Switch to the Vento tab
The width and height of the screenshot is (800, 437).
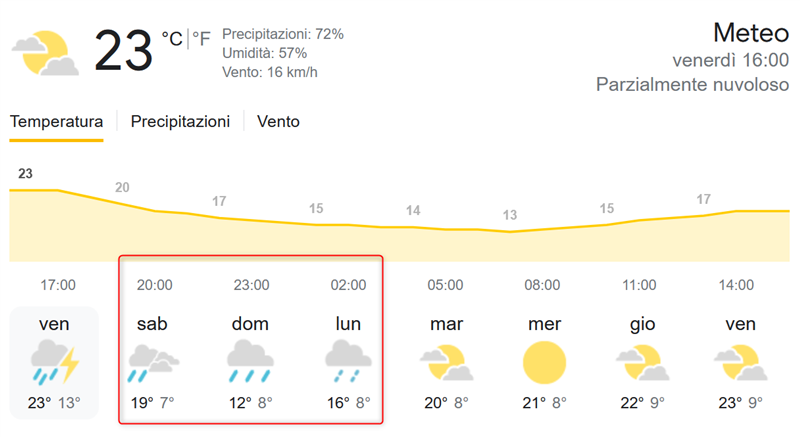(278, 121)
